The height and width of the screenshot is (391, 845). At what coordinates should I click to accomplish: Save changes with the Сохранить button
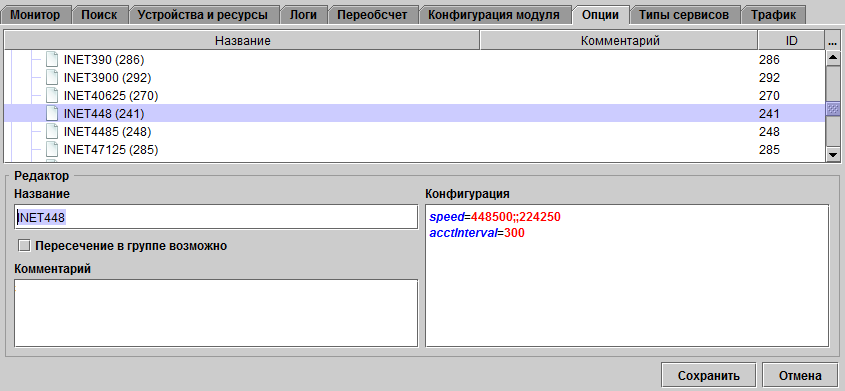click(x=709, y=375)
